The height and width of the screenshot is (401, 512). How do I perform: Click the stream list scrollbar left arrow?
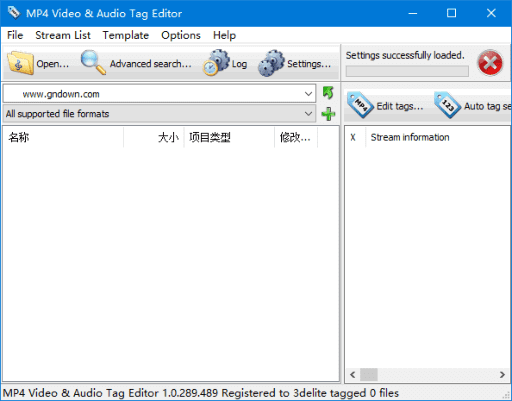tap(352, 375)
